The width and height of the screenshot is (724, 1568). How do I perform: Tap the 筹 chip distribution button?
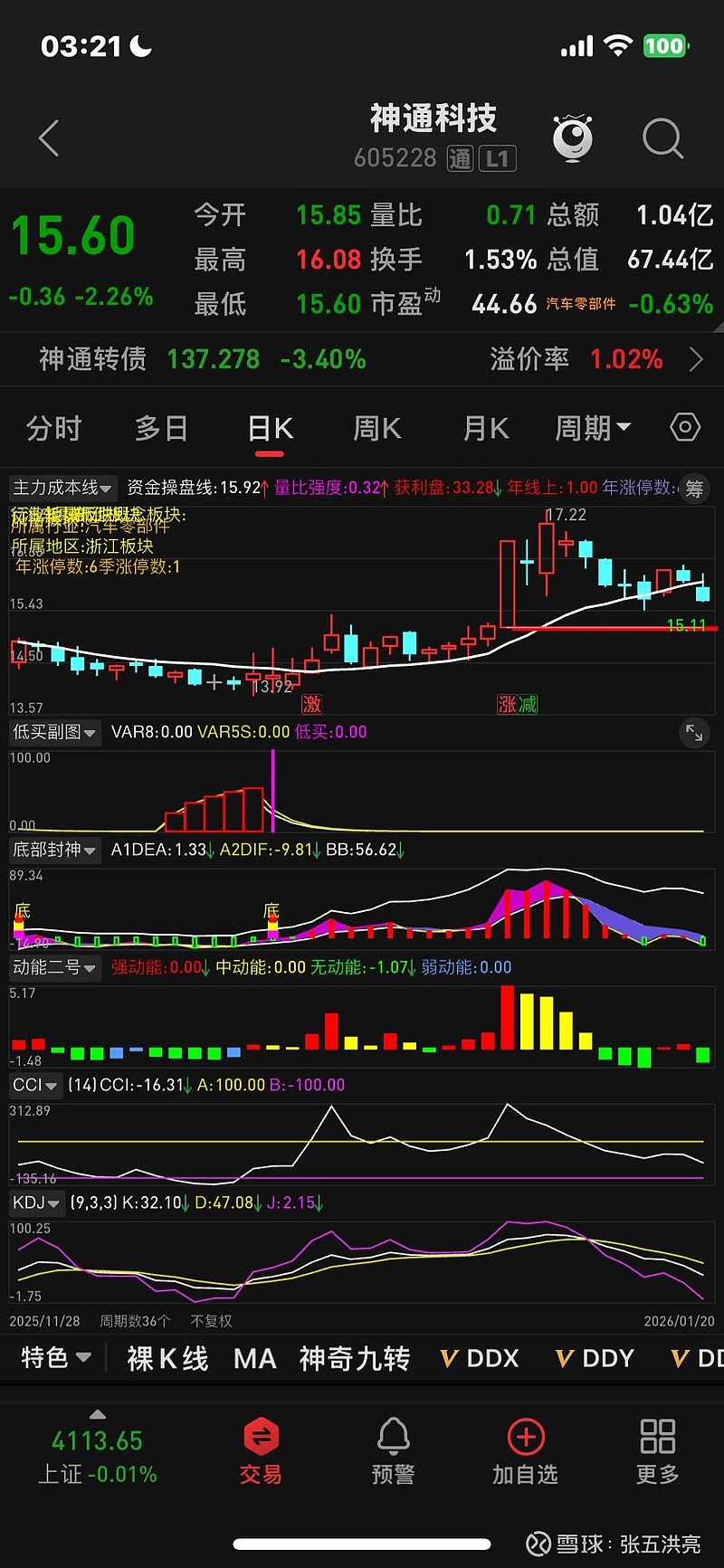coord(694,489)
